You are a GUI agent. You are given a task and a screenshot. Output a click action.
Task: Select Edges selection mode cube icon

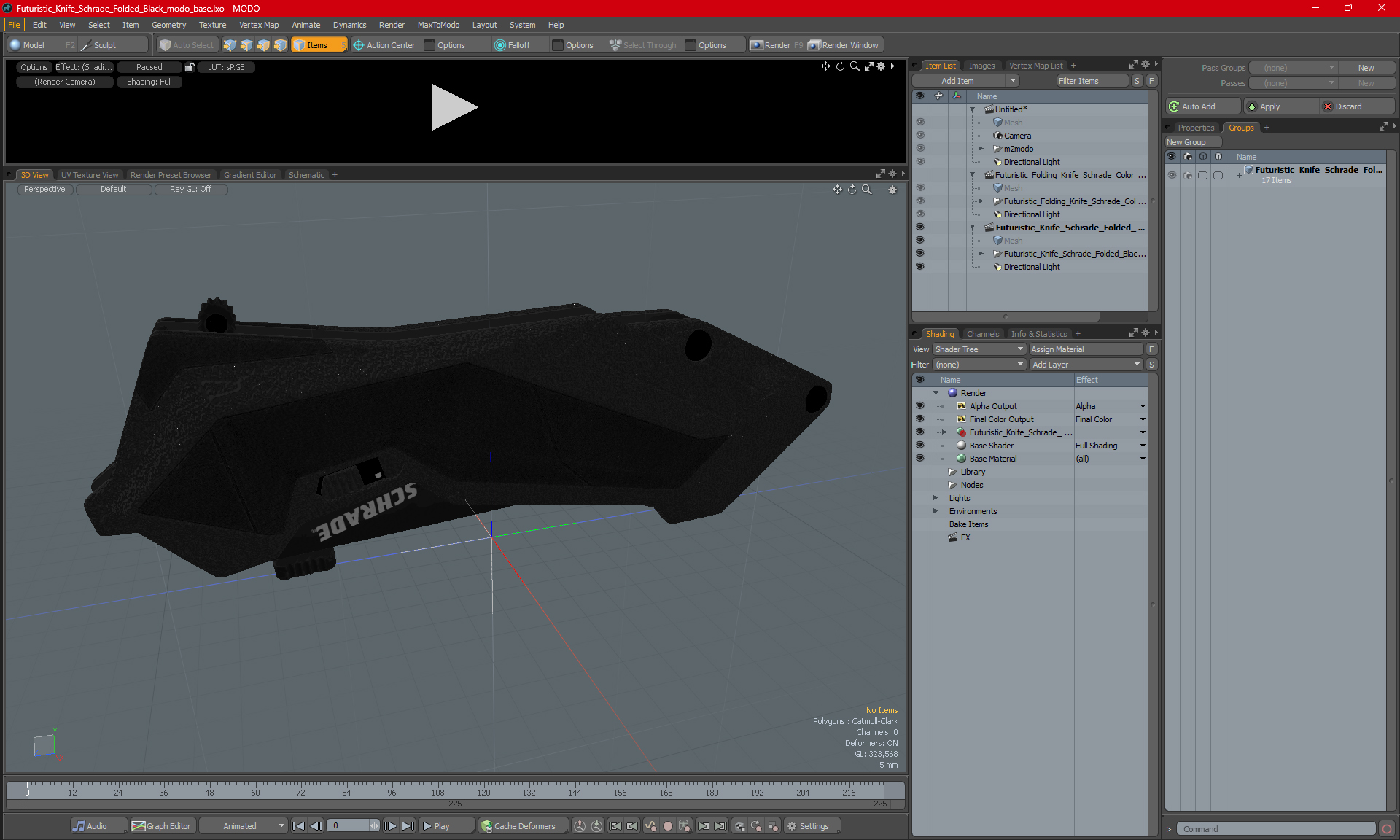[246, 45]
